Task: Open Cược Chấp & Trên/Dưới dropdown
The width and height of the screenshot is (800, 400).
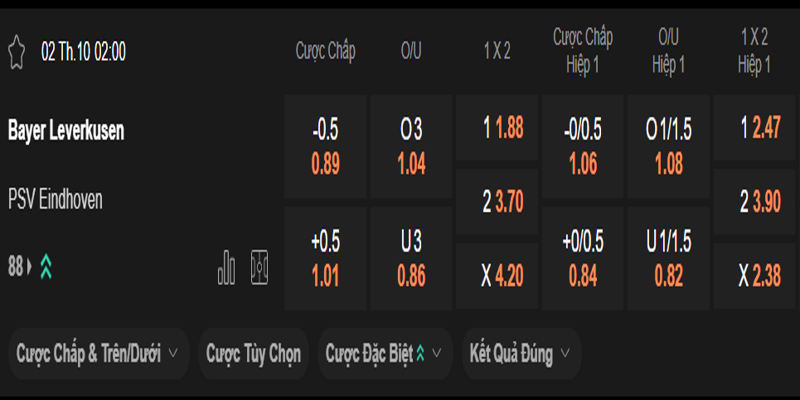Action: pos(97,353)
